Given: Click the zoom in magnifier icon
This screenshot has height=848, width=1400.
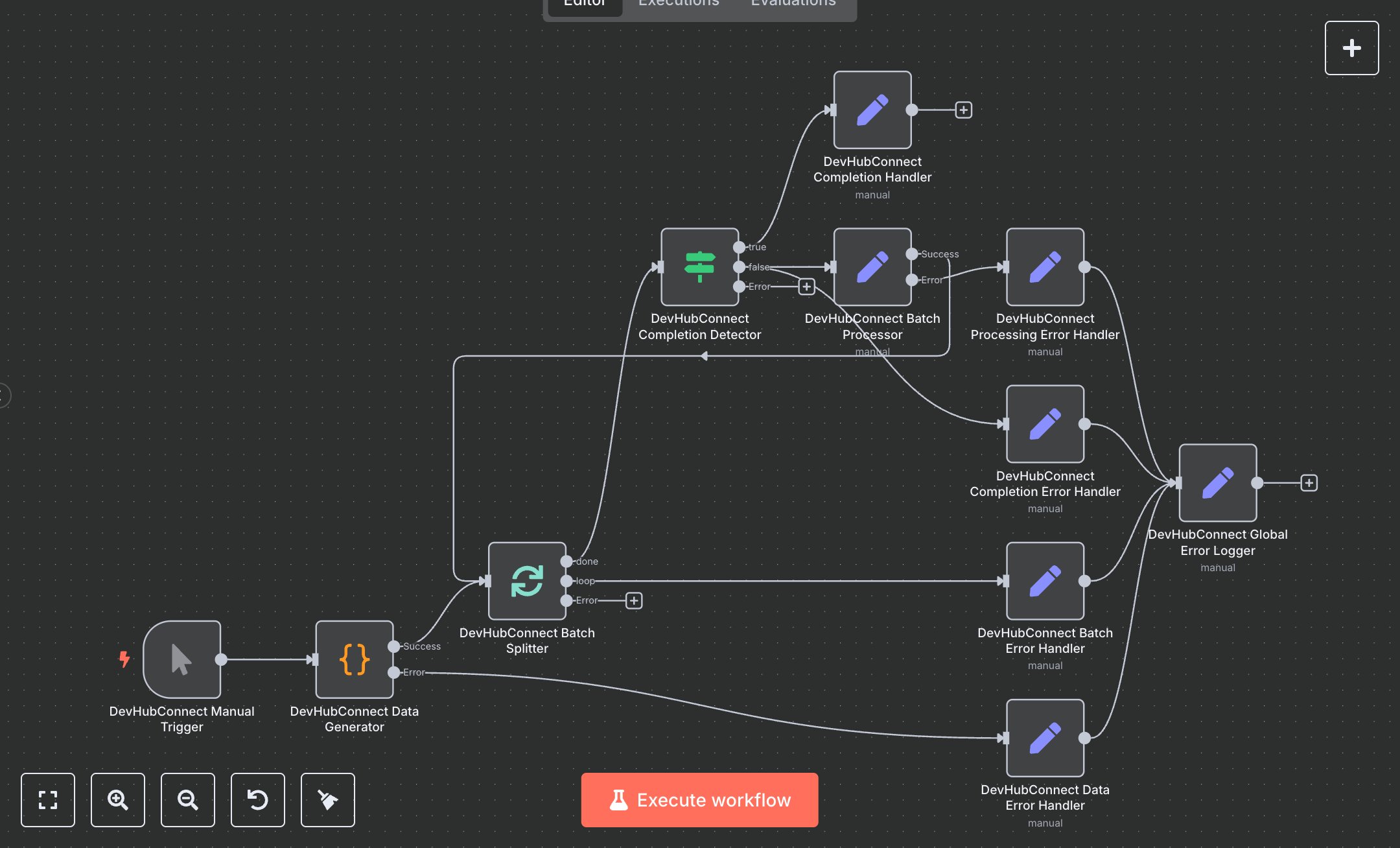Looking at the screenshot, I should click(117, 800).
